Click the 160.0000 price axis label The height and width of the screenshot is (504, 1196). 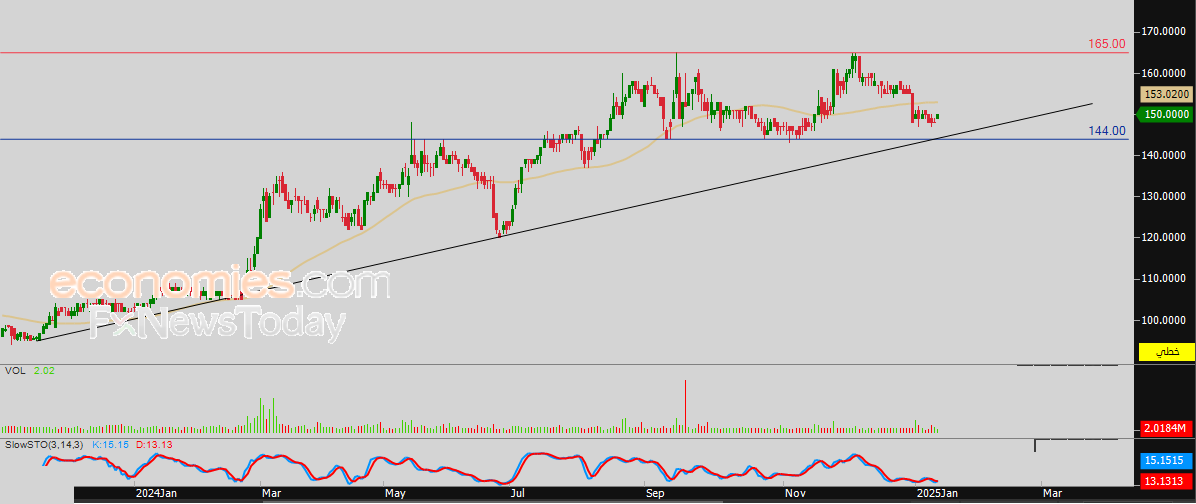coord(1164,74)
